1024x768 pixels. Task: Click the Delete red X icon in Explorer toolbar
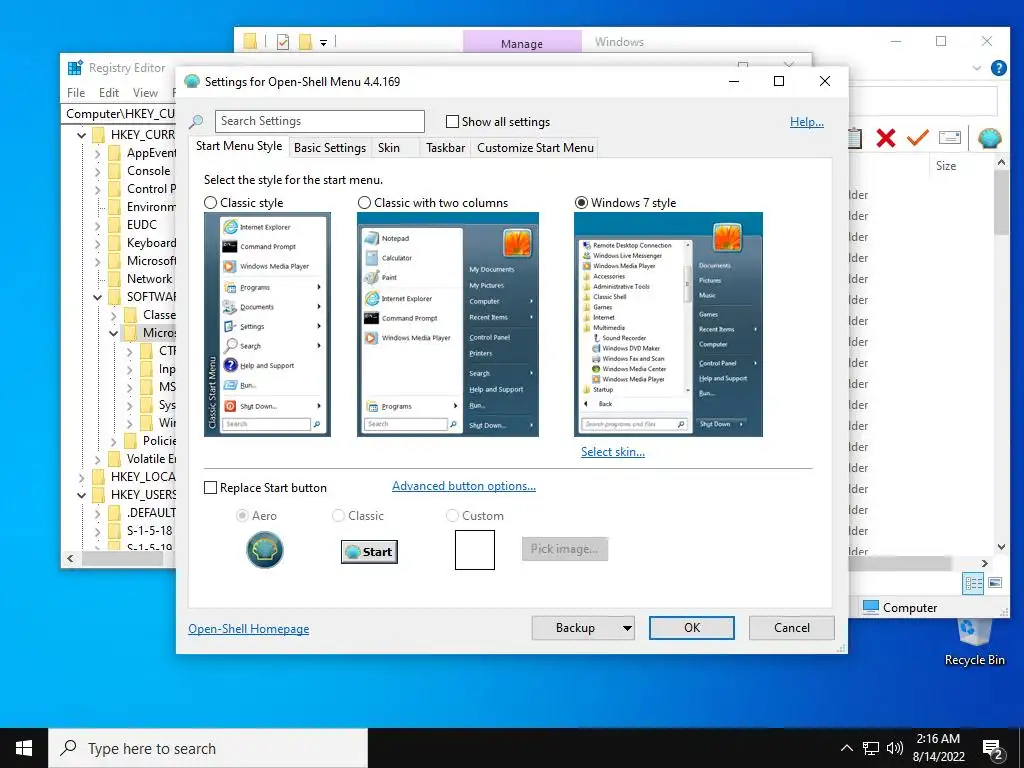click(886, 138)
